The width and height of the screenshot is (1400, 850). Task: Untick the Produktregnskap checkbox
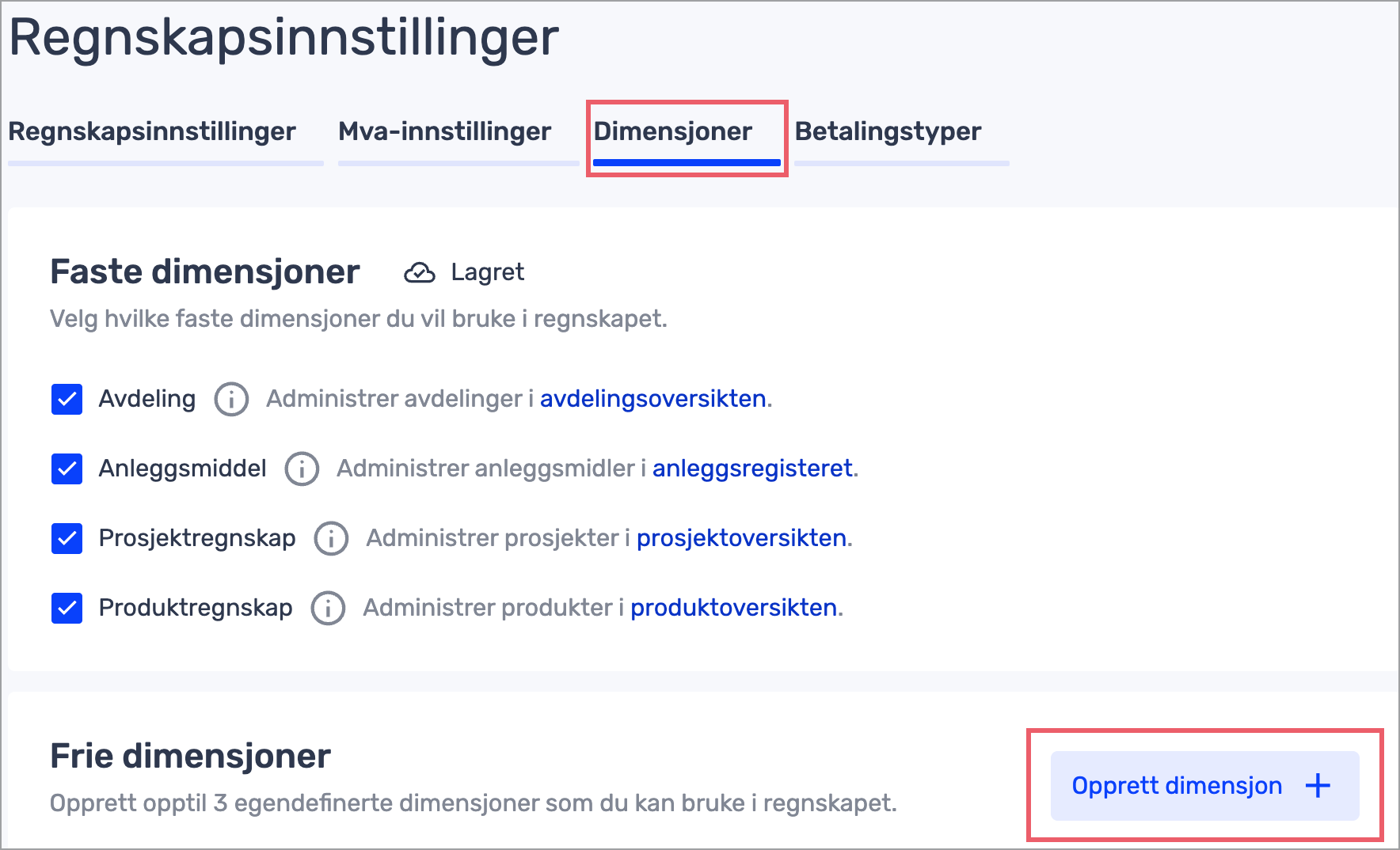[x=67, y=608]
